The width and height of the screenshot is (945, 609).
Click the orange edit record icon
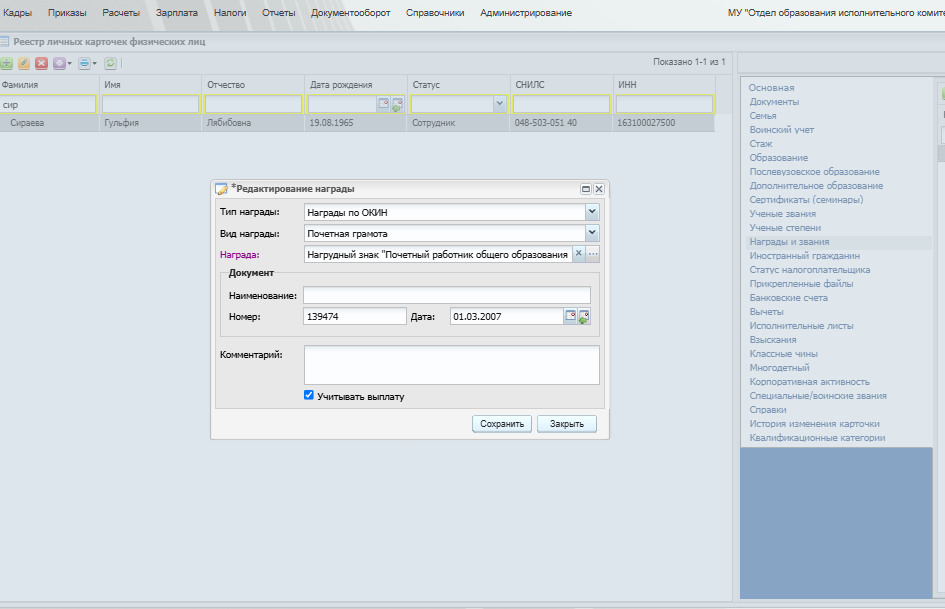[24, 63]
